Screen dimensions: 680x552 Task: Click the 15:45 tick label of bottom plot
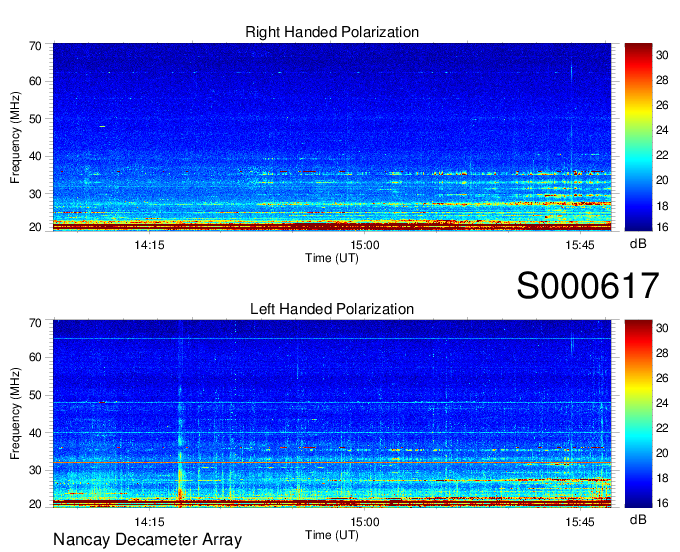click(x=580, y=522)
